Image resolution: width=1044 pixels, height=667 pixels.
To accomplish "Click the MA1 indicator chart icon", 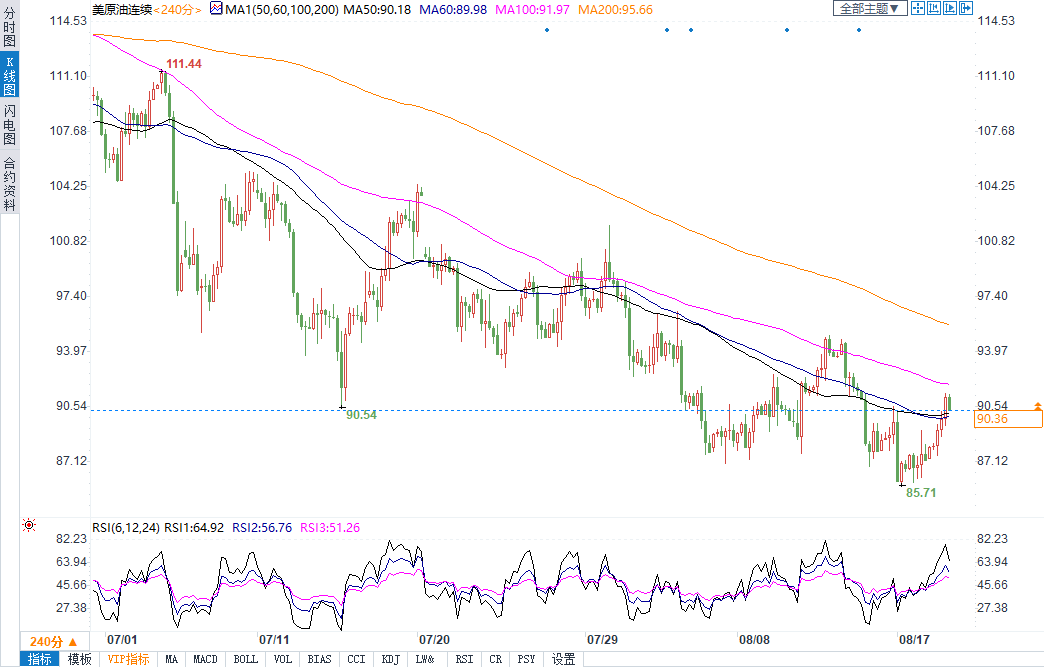I will point(215,9).
